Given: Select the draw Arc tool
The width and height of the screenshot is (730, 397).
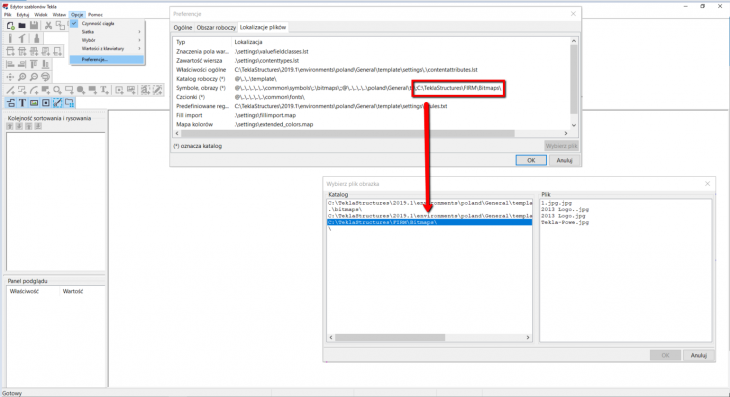Looking at the screenshot, I should tap(34, 90).
